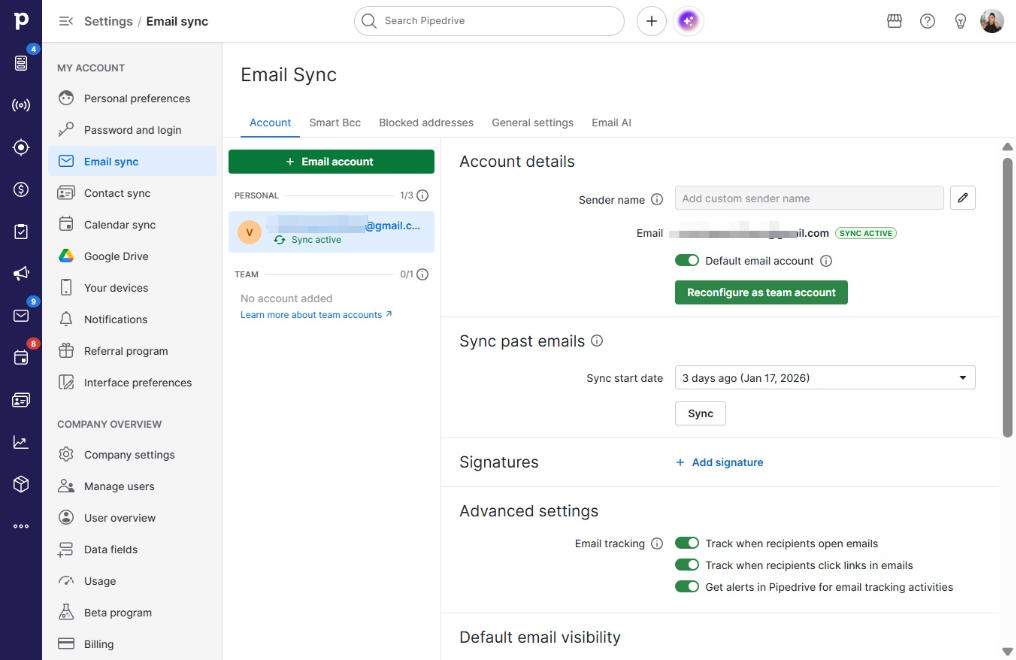Open Company settings
1016x660 pixels.
tap(132, 455)
